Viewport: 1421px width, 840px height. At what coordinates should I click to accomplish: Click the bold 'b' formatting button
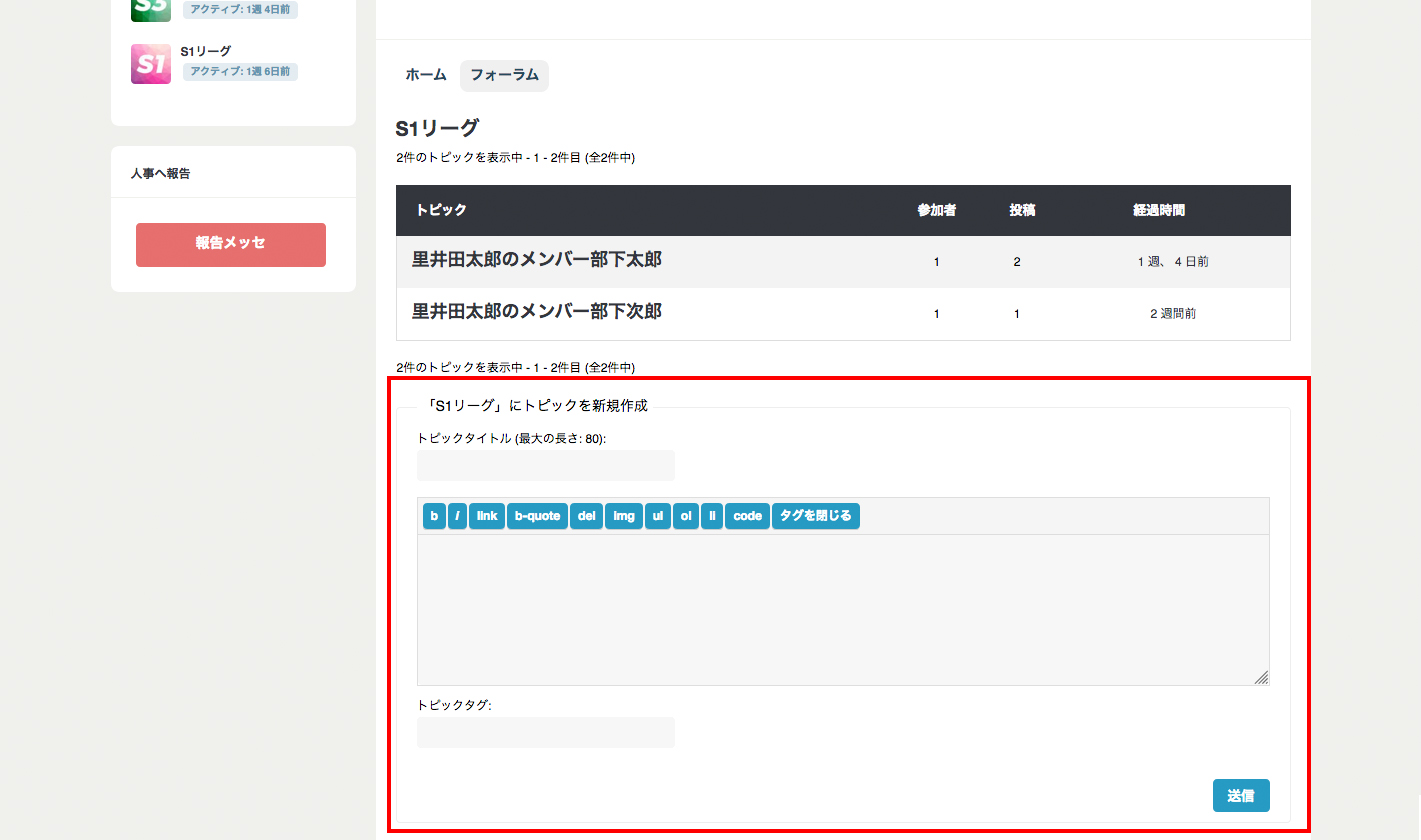tap(434, 516)
